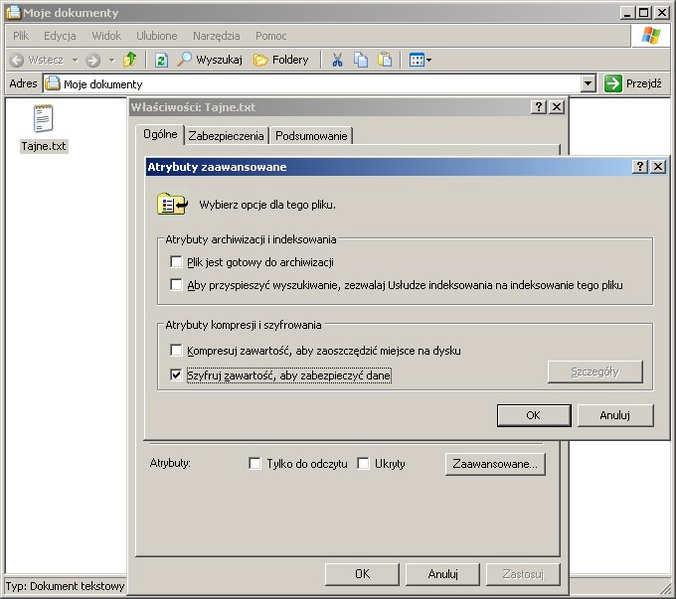676x599 pixels.
Task: Open the Wstecz history dropdown arrow
Action: (75, 60)
